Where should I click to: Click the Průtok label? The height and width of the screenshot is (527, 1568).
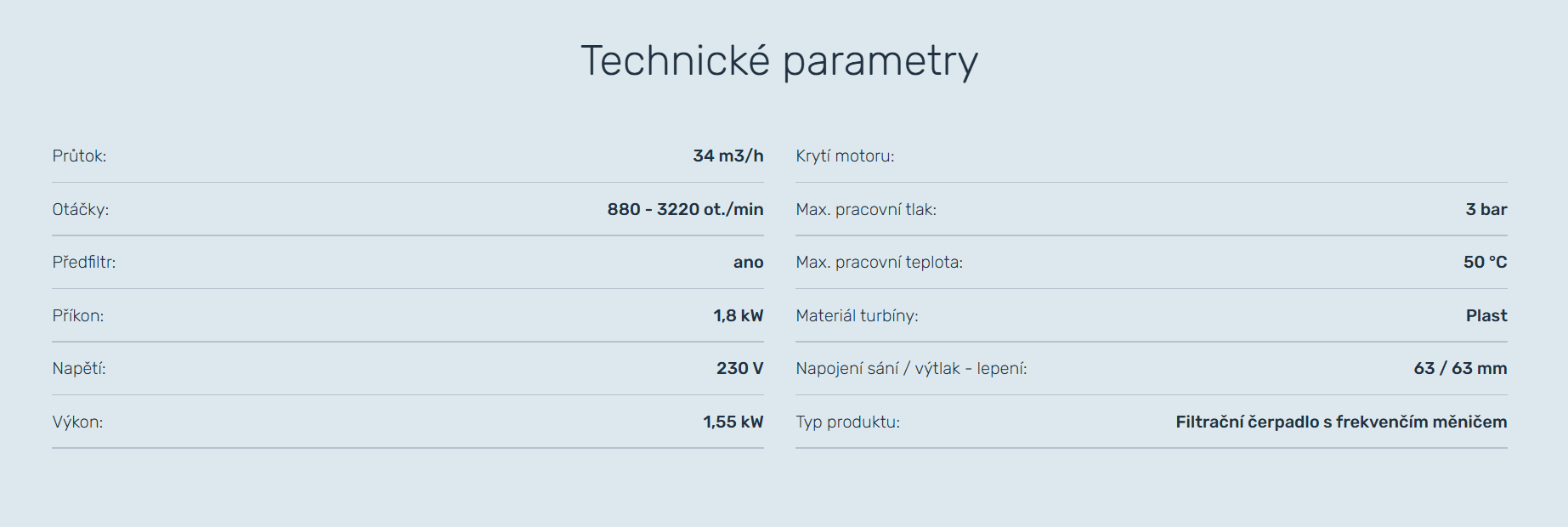(x=79, y=156)
